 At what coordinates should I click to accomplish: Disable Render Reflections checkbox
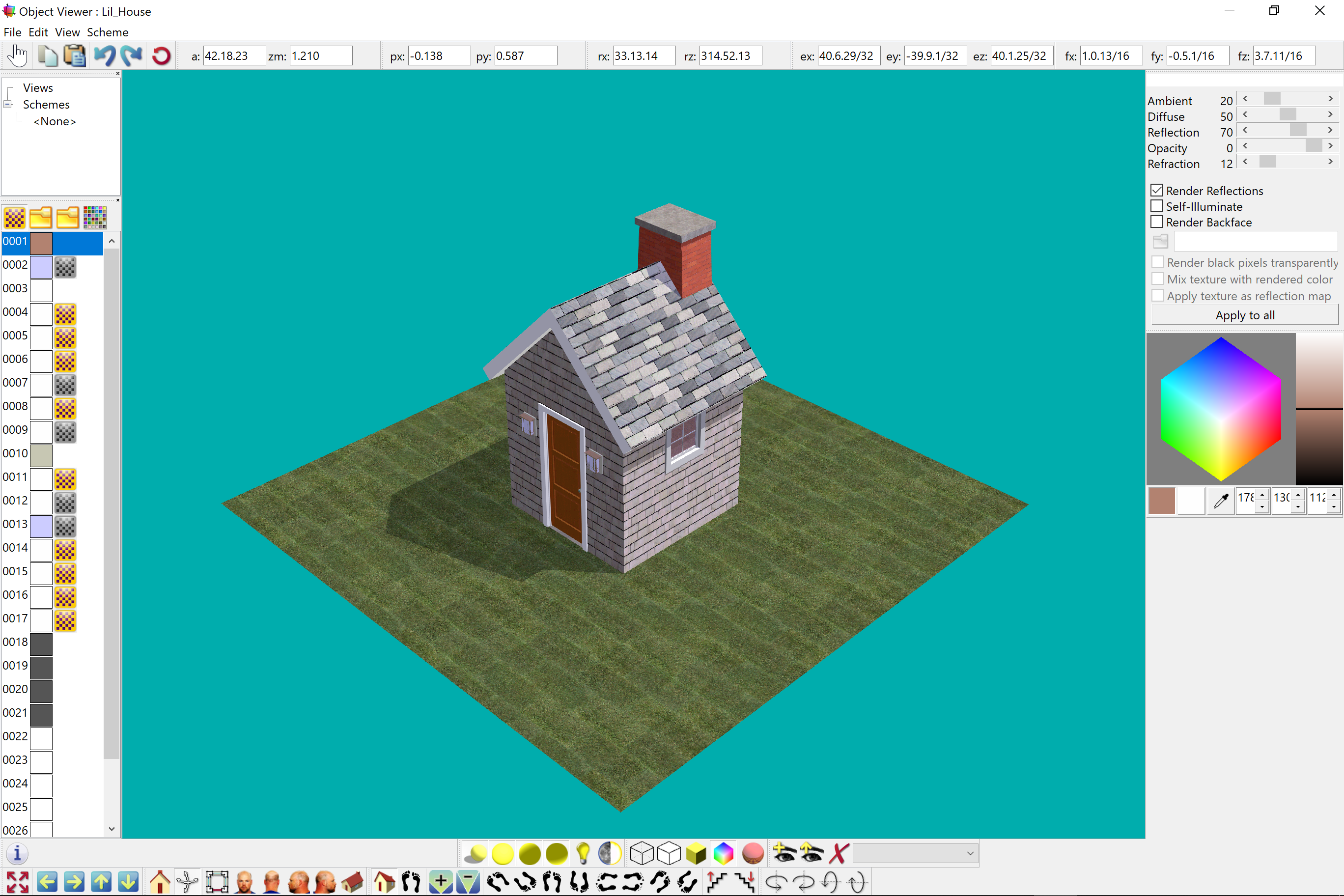(1156, 190)
